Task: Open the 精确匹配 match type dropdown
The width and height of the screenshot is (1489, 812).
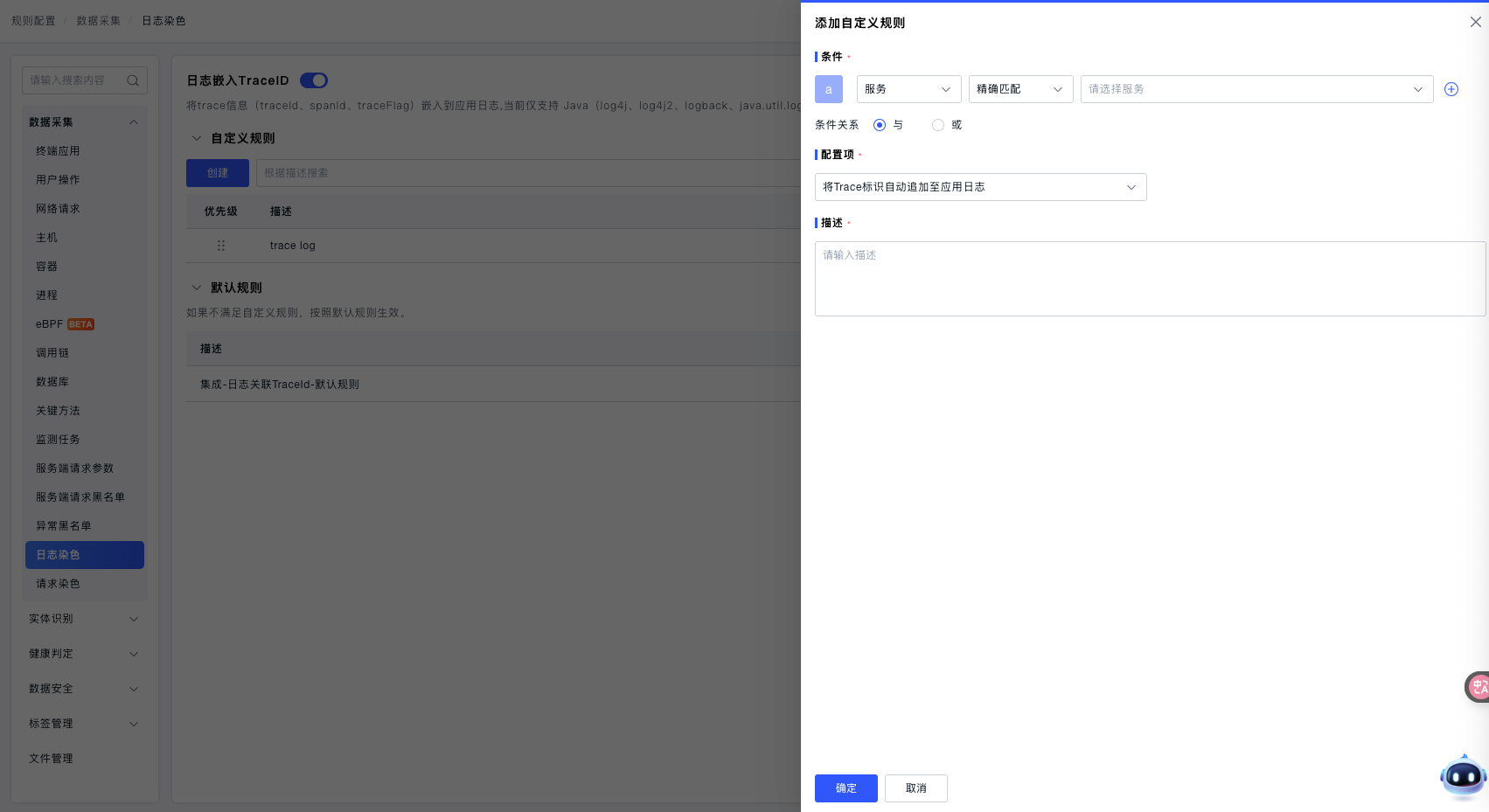Action: (1020, 89)
